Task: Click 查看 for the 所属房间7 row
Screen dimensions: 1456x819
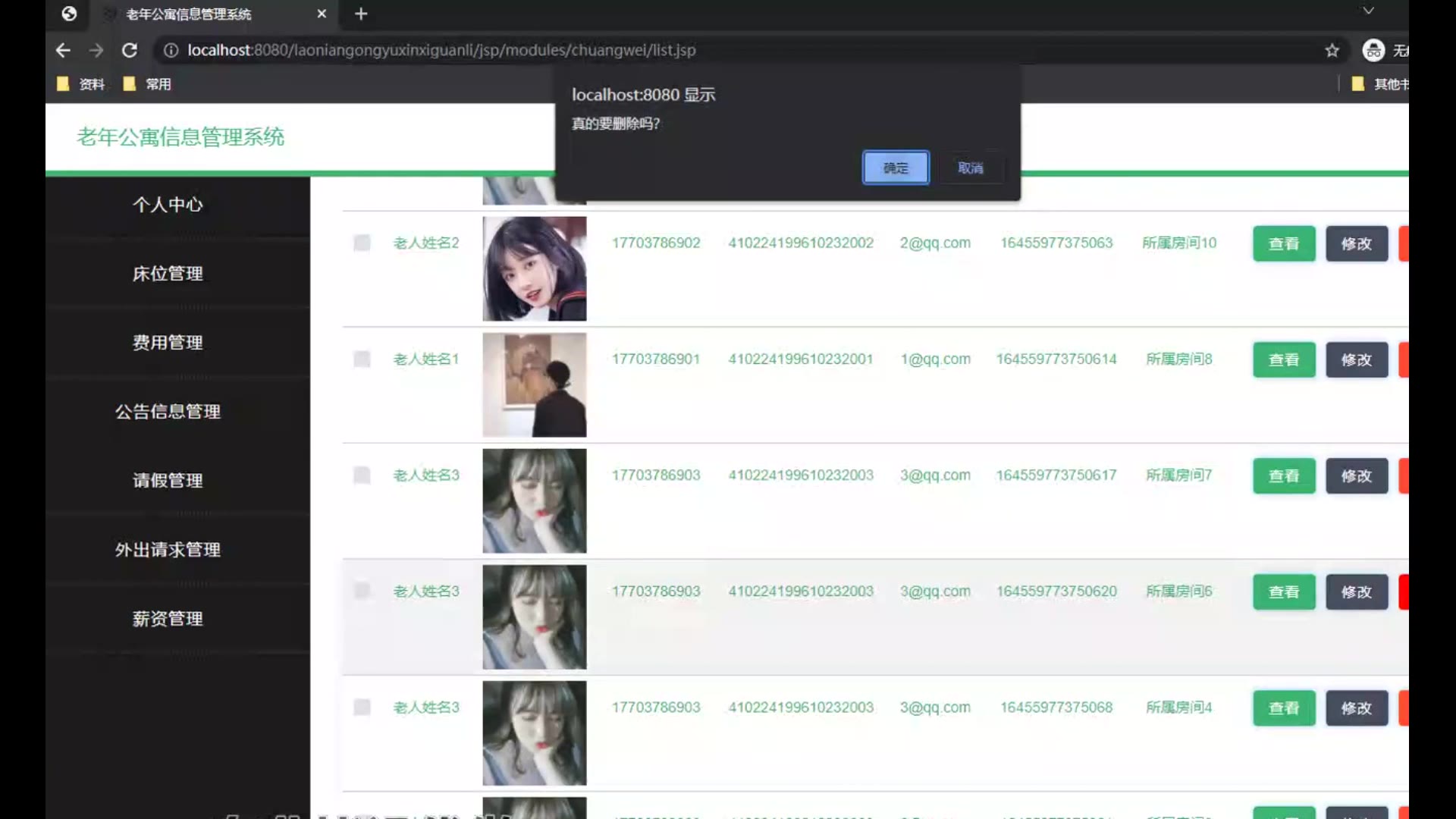Action: click(x=1284, y=475)
